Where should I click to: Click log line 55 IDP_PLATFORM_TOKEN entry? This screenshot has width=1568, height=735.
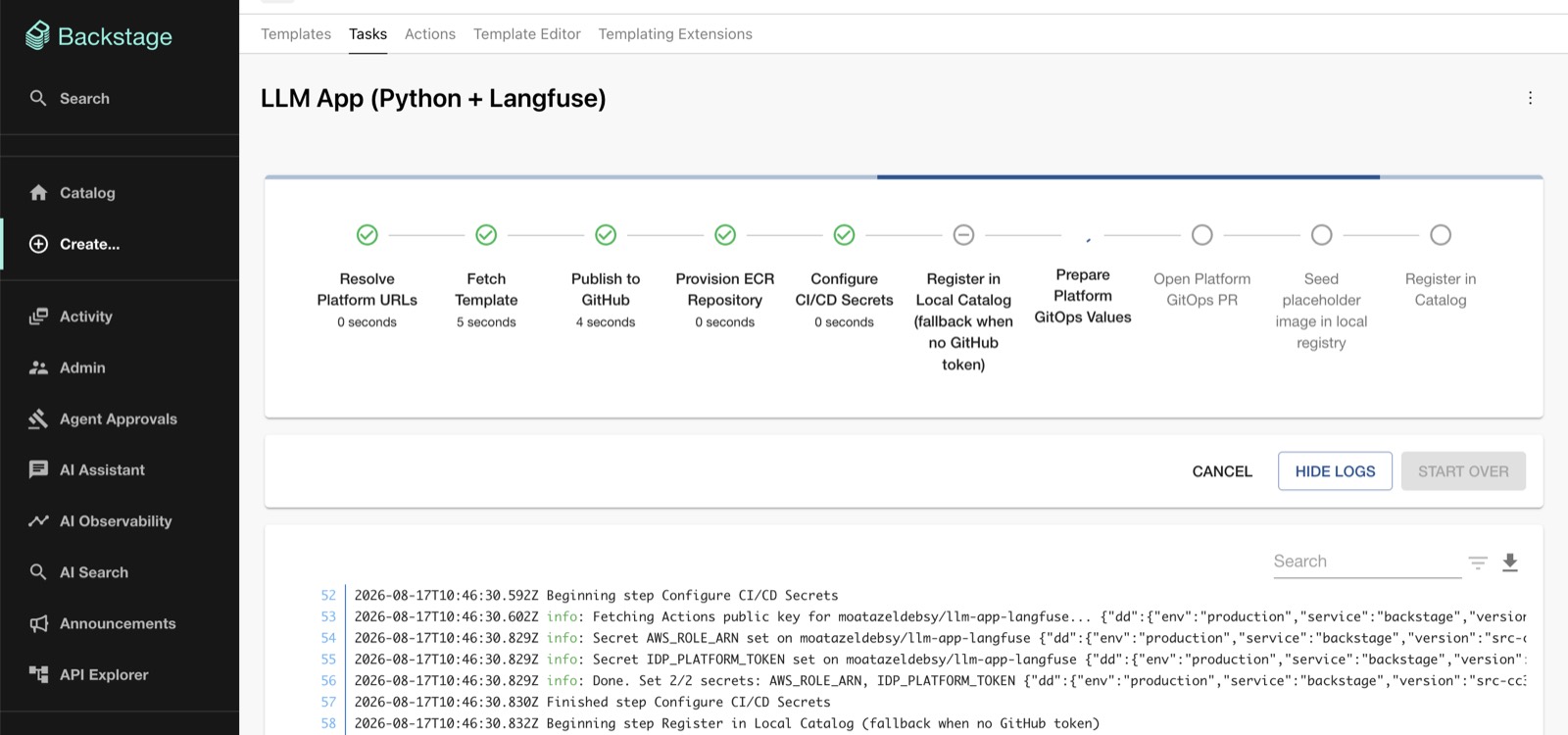(940, 660)
